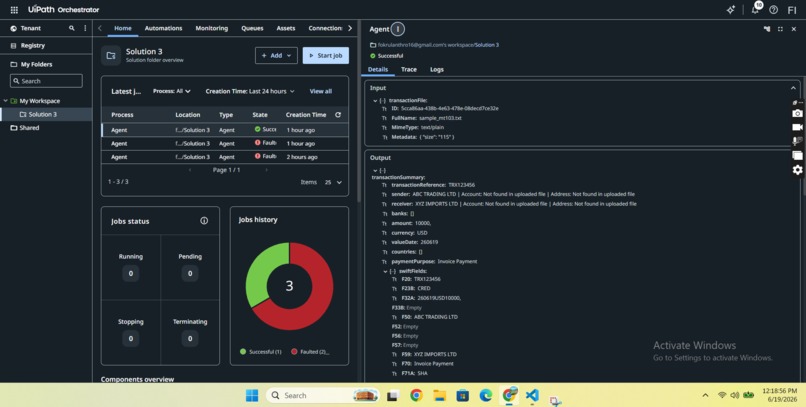Click the green Successful donut segment
The image size is (806, 407).
[x=260, y=273]
